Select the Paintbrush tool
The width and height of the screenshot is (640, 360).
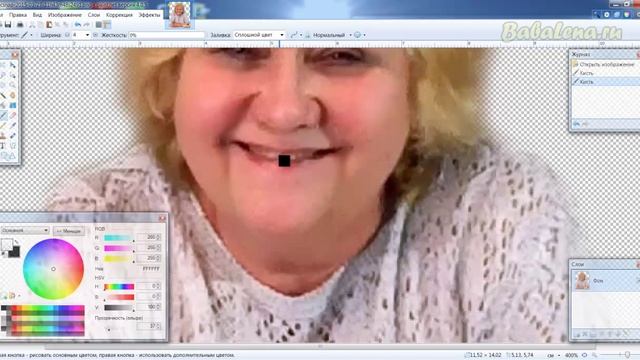[x=3, y=116]
